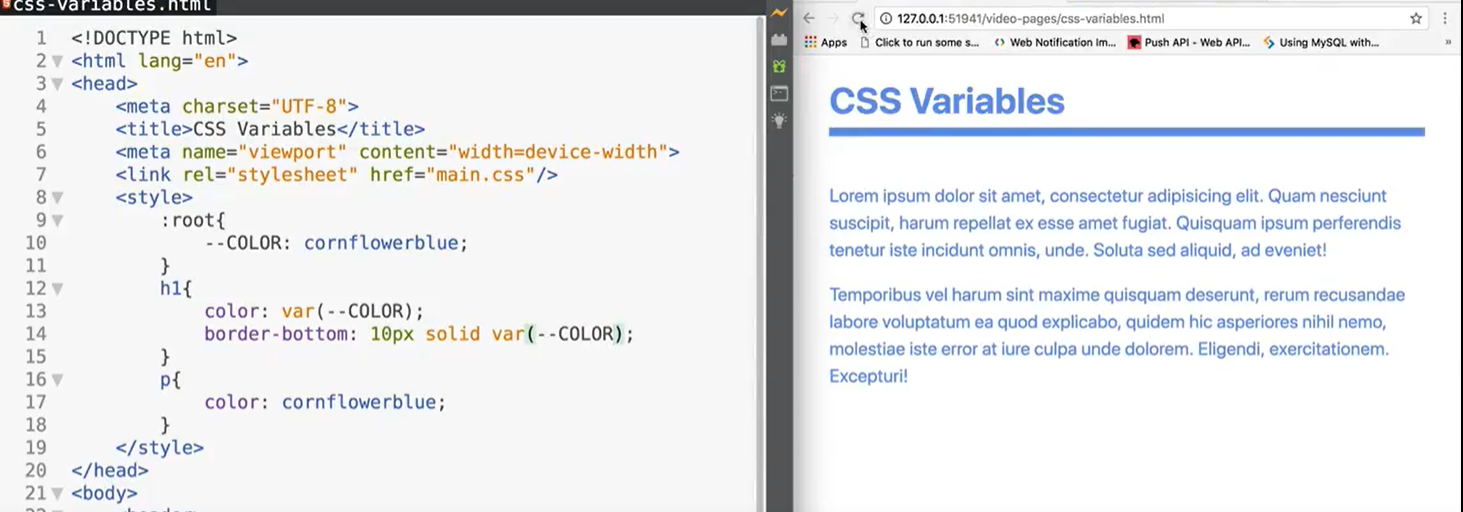The image size is (1463, 512).
Task: Click the '<!DOCTYPE html>' code line
Action: point(154,38)
